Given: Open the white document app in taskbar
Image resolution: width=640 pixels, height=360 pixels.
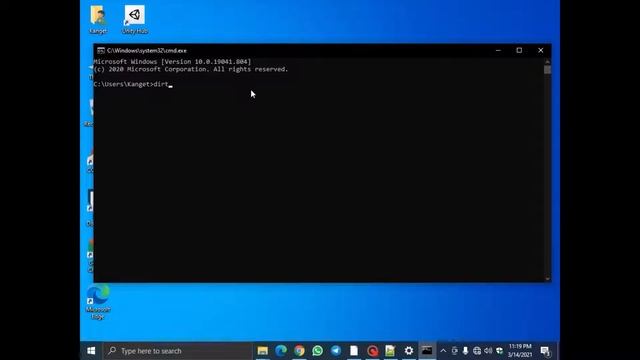Looking at the screenshot, I should 354,351.
